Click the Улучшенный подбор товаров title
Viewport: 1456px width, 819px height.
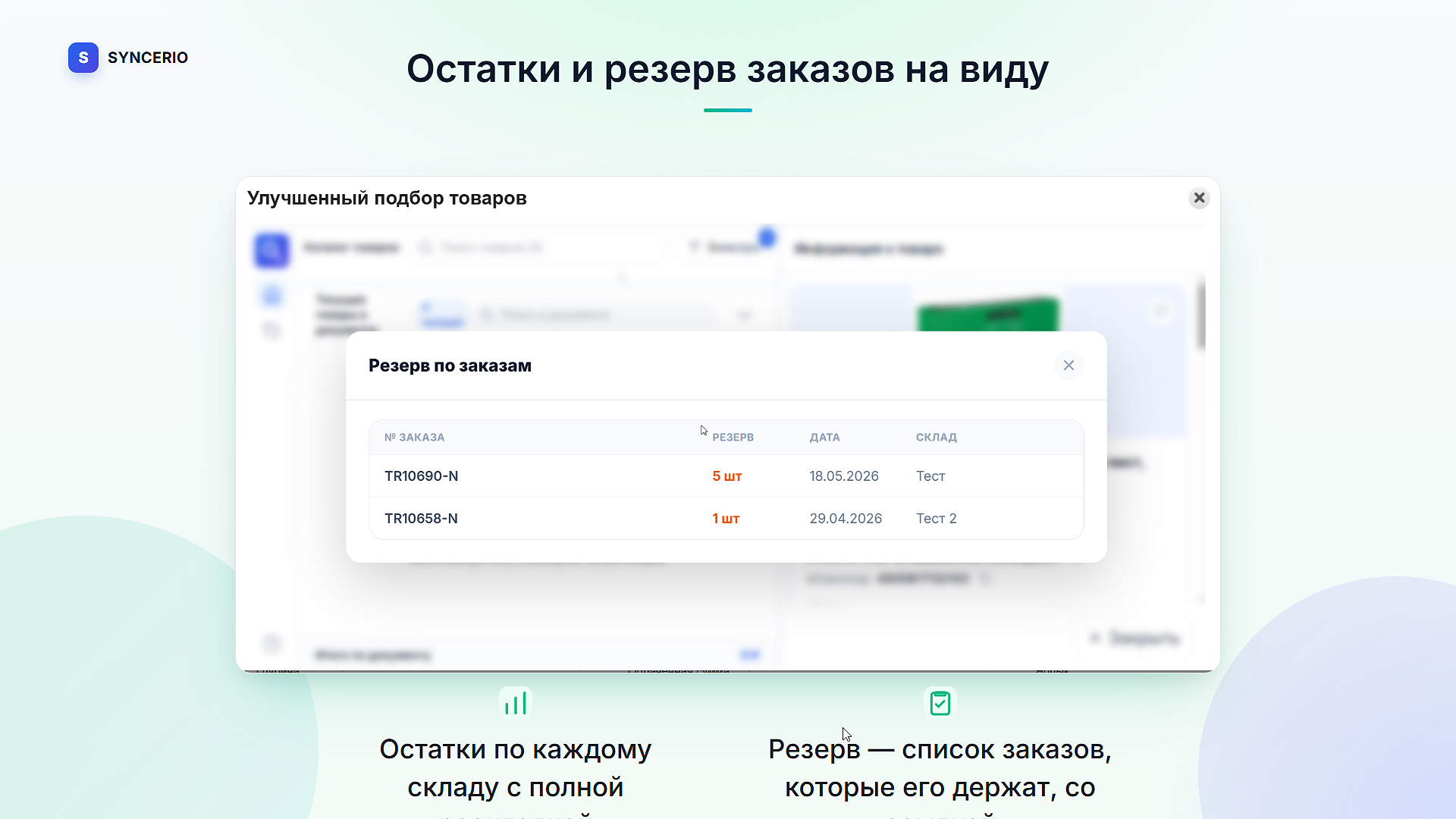[x=387, y=198]
